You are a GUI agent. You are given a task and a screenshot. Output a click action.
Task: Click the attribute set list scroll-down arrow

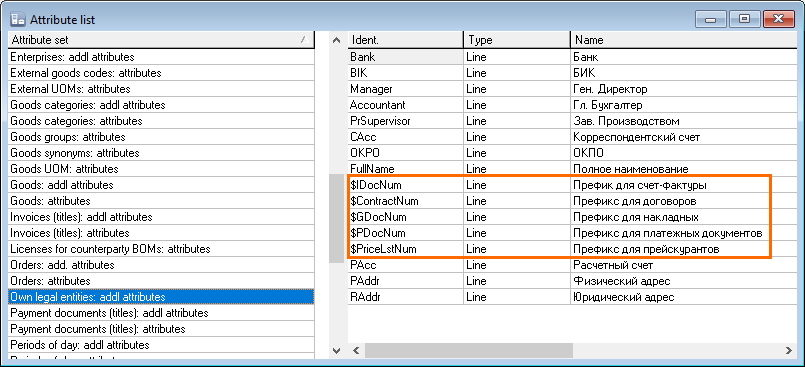click(x=337, y=351)
